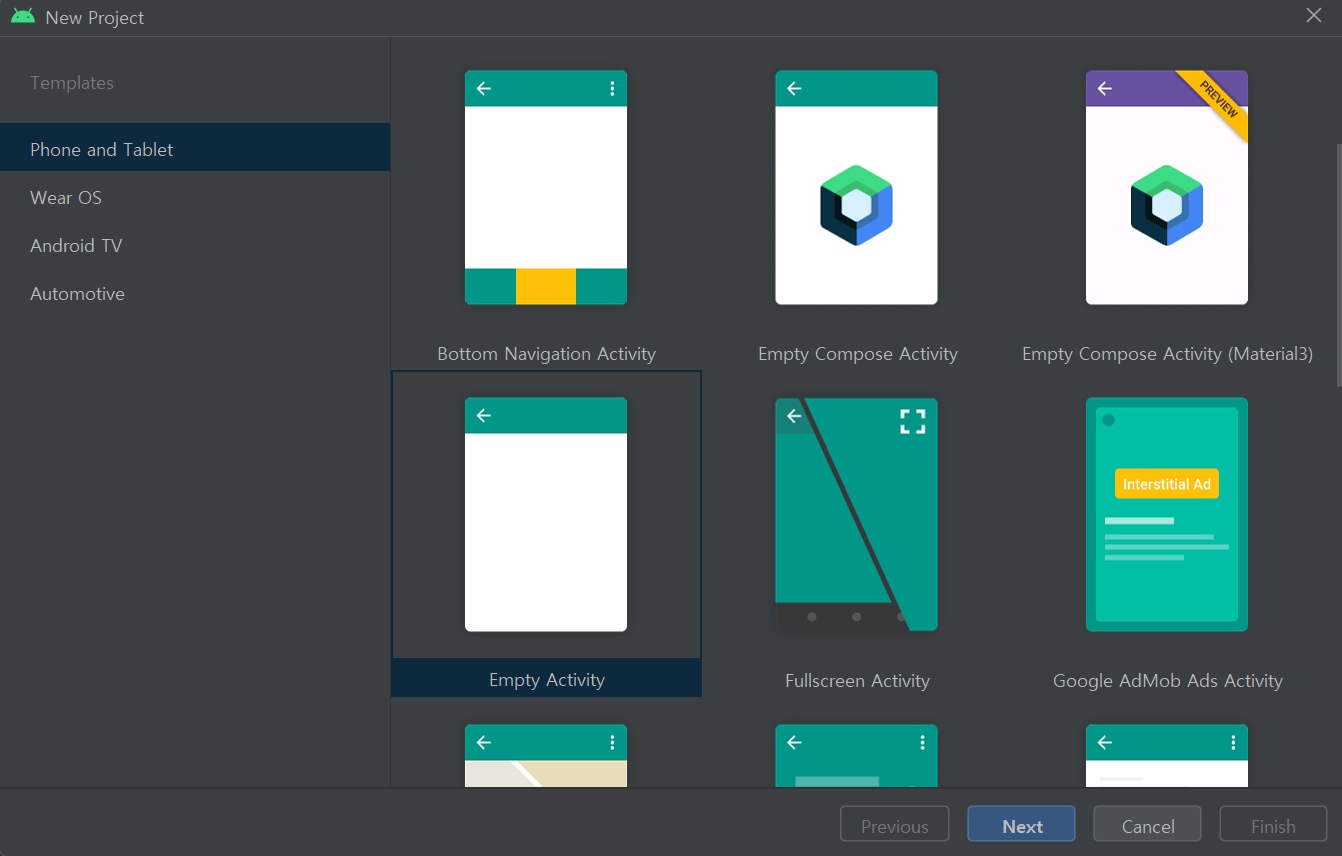The image size is (1342, 856).
Task: Click the Compose hexagon logo in Empty Compose Activity
Action: tap(856, 205)
